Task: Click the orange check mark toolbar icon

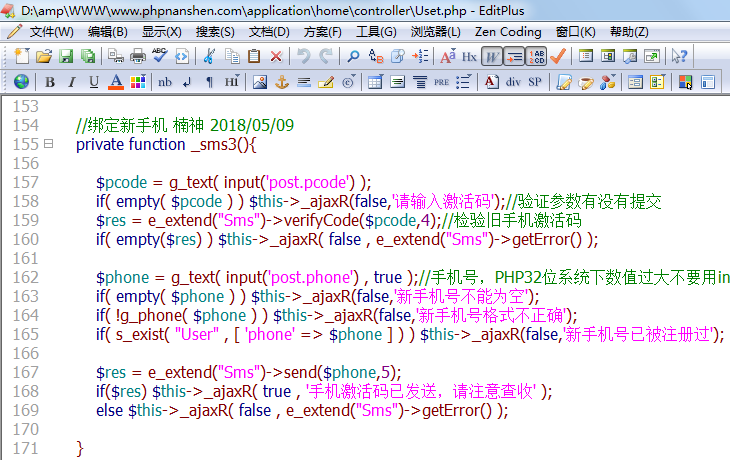Action: 558,56
